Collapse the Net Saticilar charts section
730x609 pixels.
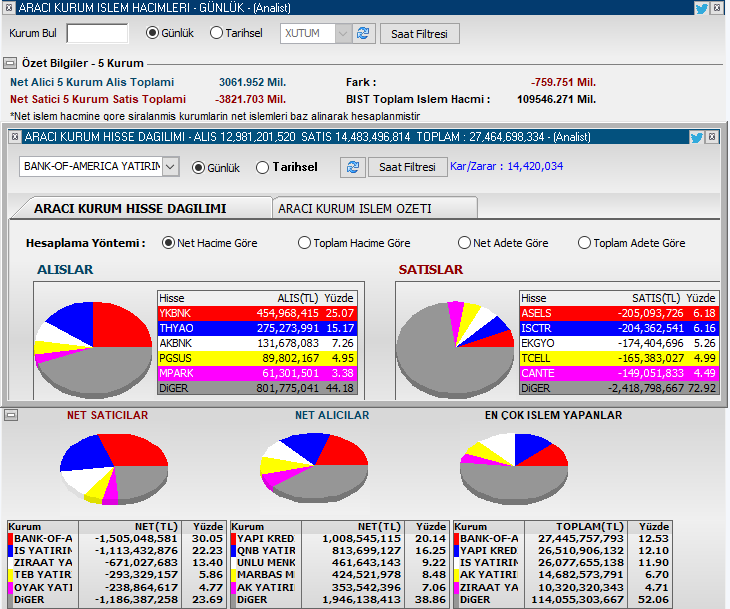11,415
